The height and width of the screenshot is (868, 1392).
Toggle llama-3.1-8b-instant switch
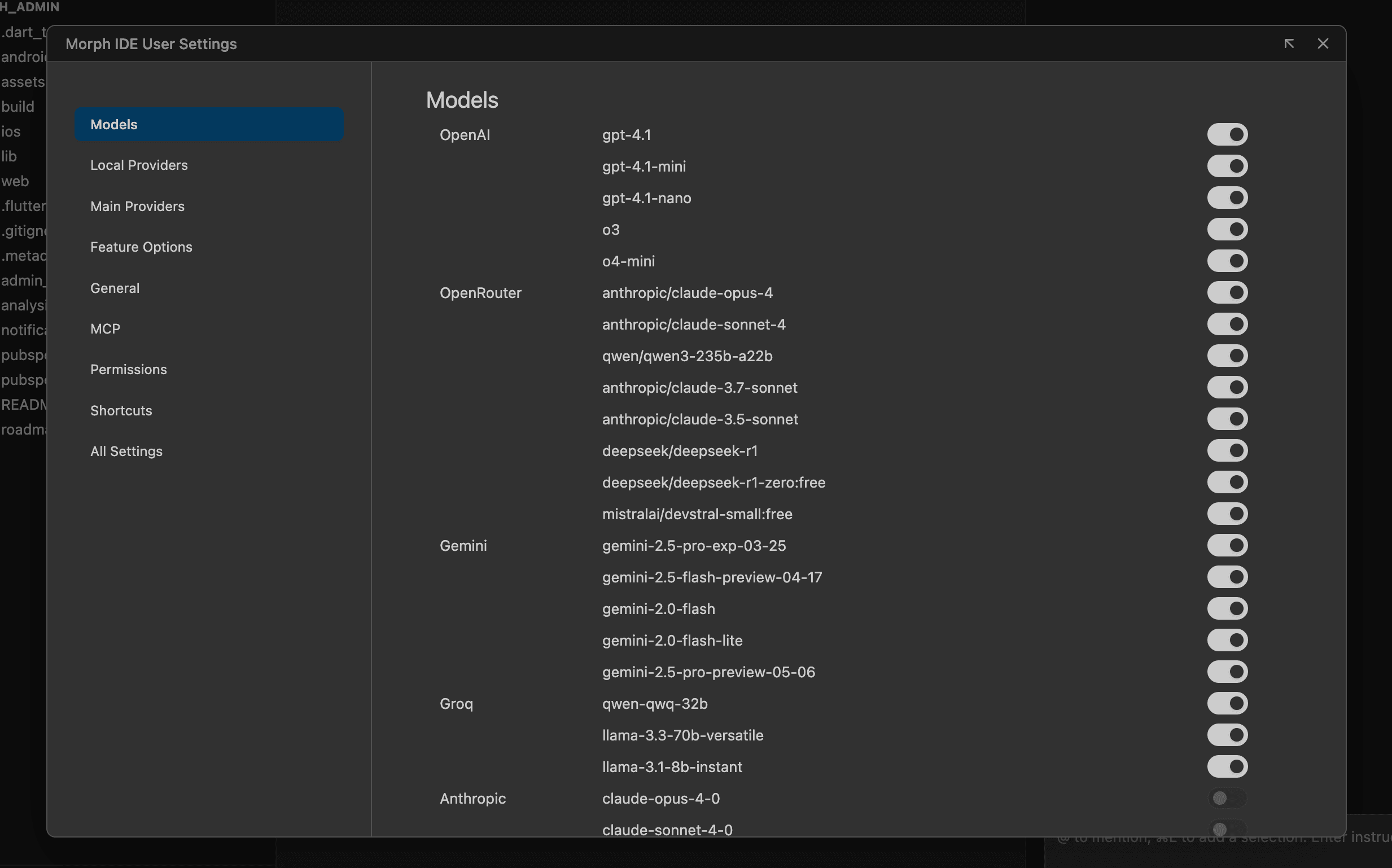[x=1227, y=766]
